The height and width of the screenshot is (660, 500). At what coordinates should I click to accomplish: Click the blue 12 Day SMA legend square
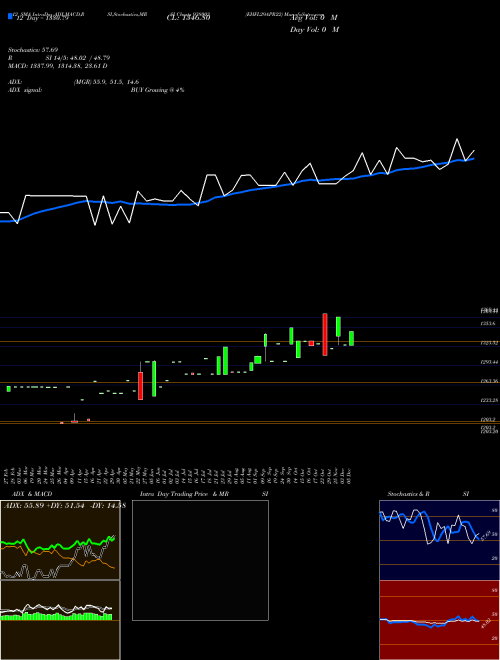pyautogui.click(x=10, y=17)
